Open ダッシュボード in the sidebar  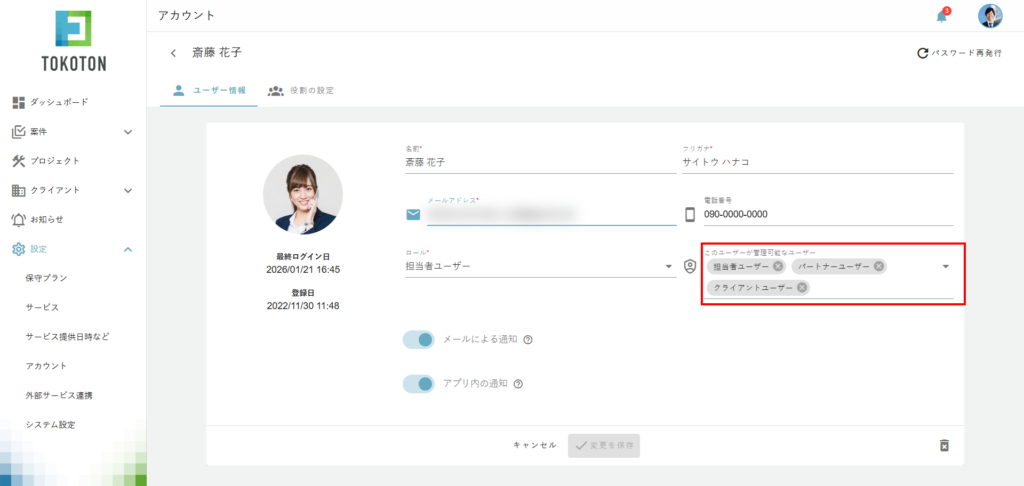coord(58,102)
